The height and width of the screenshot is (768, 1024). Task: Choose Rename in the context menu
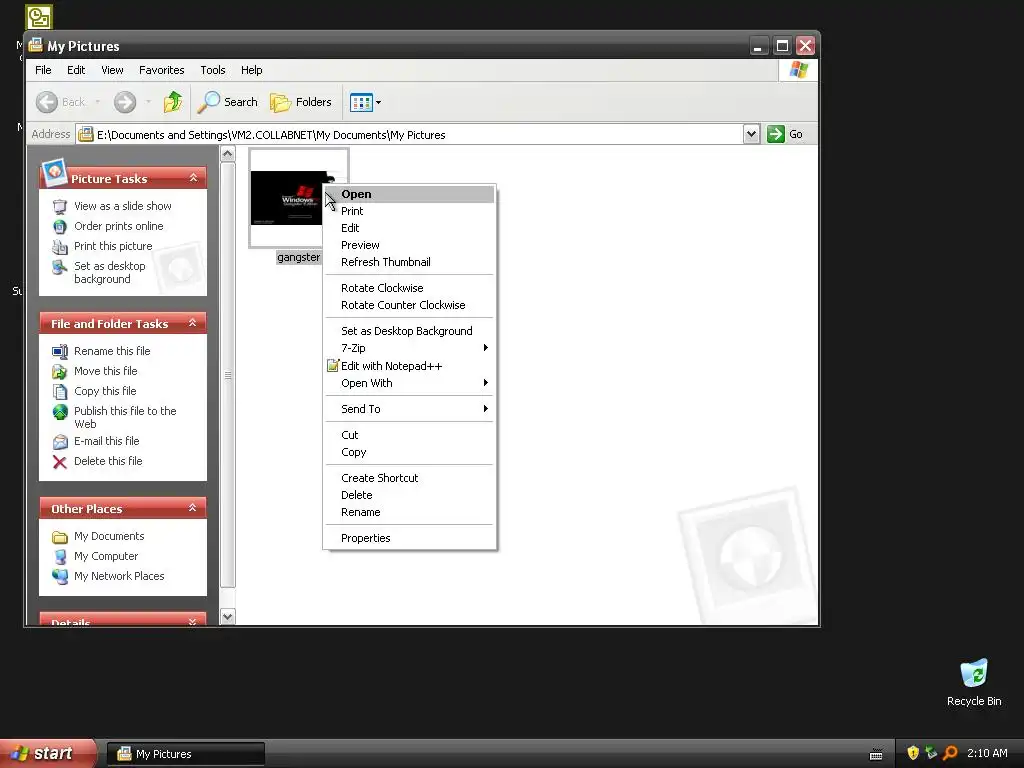(x=409, y=512)
